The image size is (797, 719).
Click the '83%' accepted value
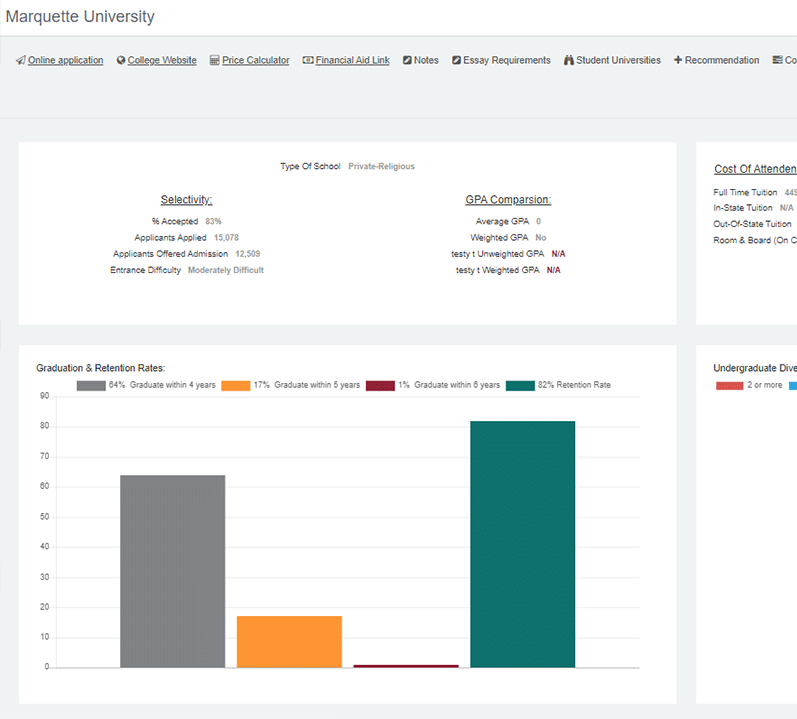[x=213, y=222]
